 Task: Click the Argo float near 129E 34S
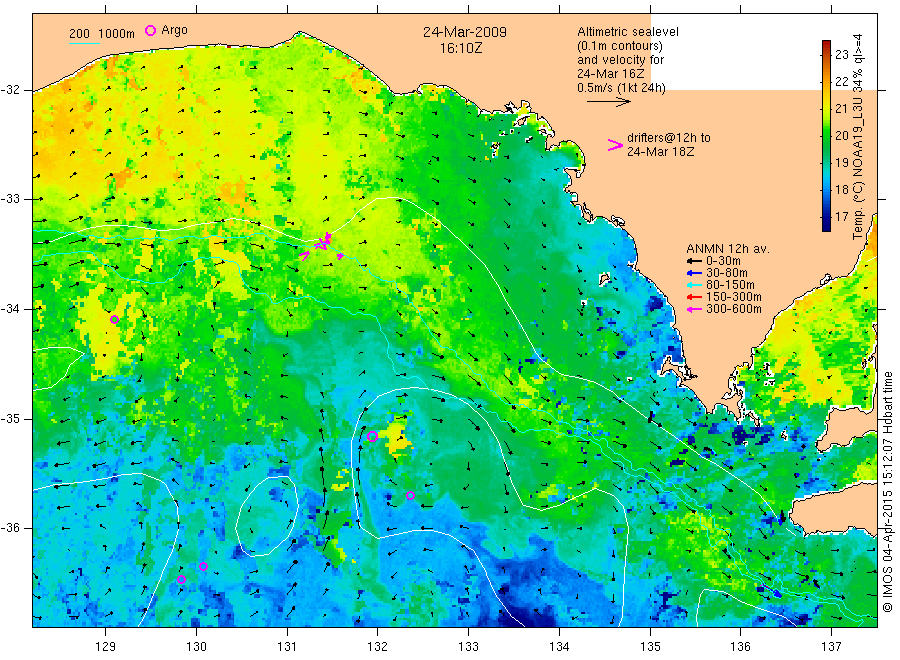(x=114, y=320)
